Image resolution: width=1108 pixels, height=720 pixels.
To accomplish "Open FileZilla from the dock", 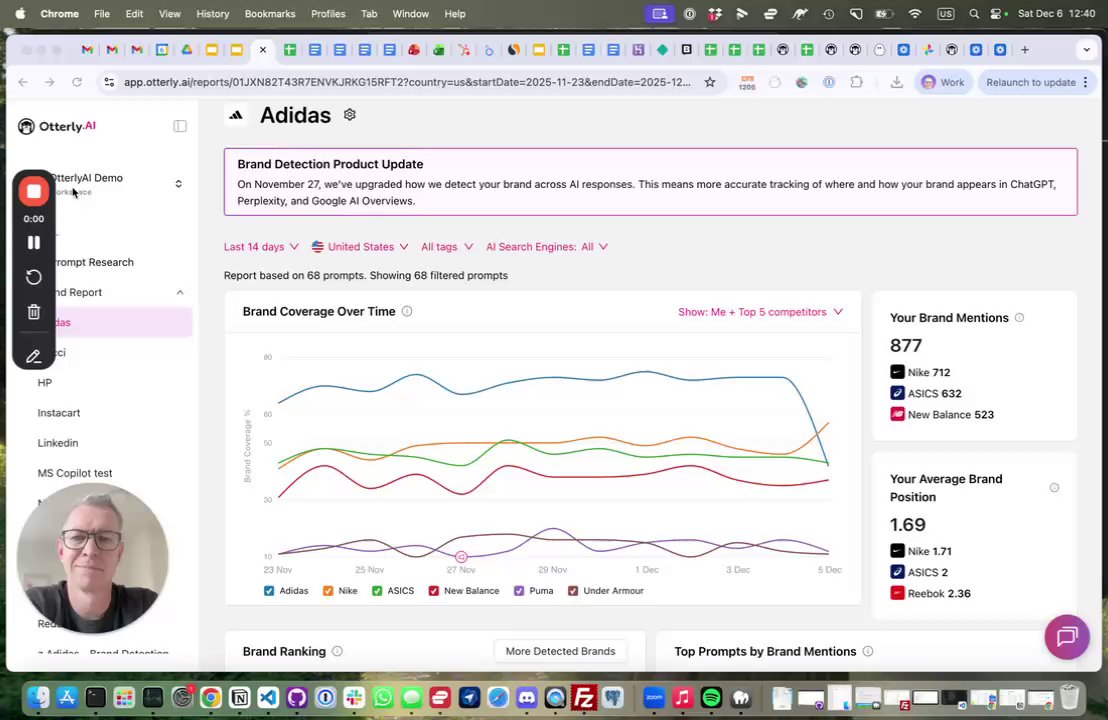I will [584, 698].
